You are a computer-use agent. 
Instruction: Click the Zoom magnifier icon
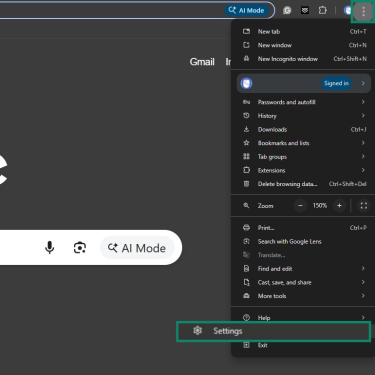246,205
